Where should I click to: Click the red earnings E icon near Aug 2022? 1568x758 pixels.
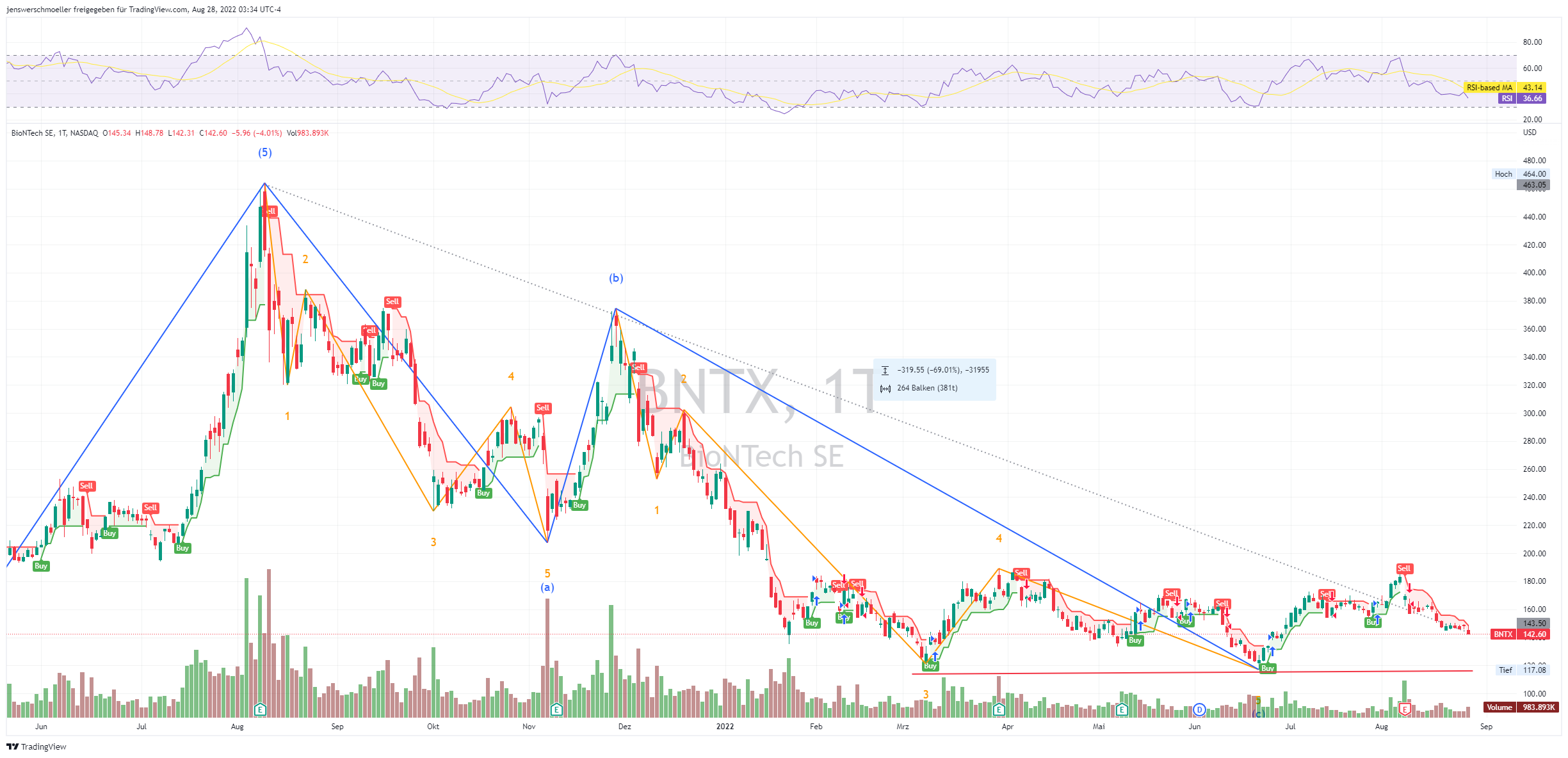[1405, 709]
